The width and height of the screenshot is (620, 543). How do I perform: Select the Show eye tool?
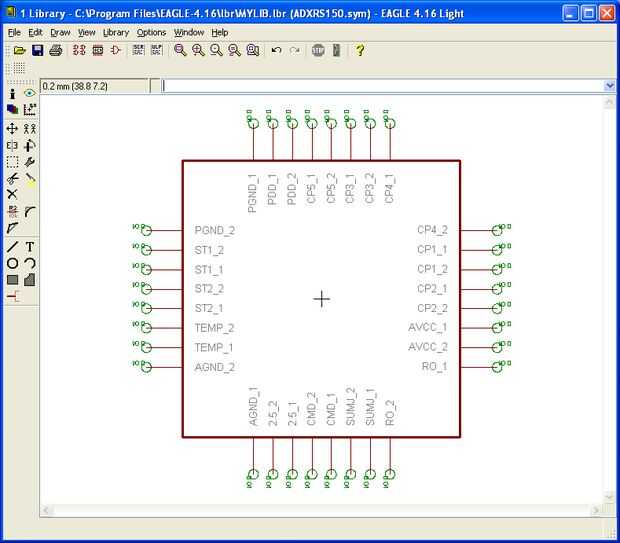pyautogui.click(x=29, y=93)
